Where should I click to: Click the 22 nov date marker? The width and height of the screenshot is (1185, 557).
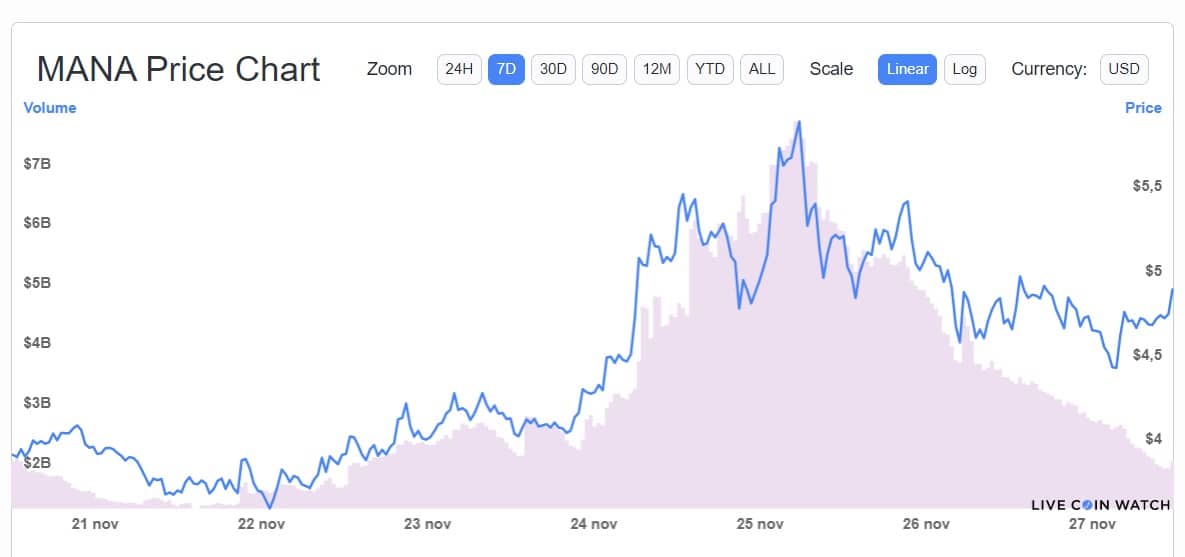260,524
